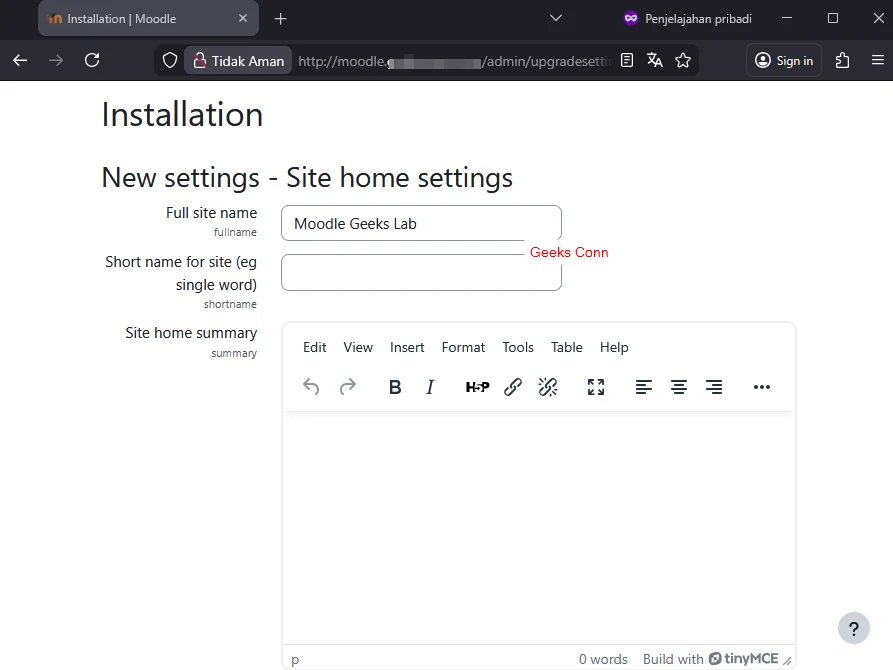
Task: Apply Italic formatting in the summary editor
Action: tap(429, 387)
